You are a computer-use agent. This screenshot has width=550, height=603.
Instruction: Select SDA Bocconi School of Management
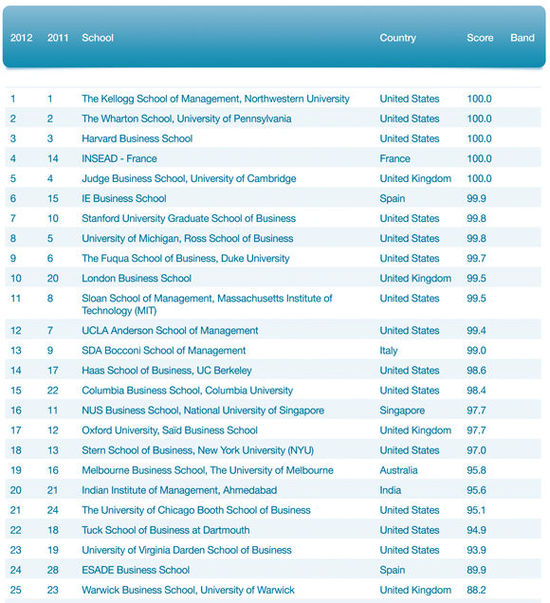tap(163, 351)
